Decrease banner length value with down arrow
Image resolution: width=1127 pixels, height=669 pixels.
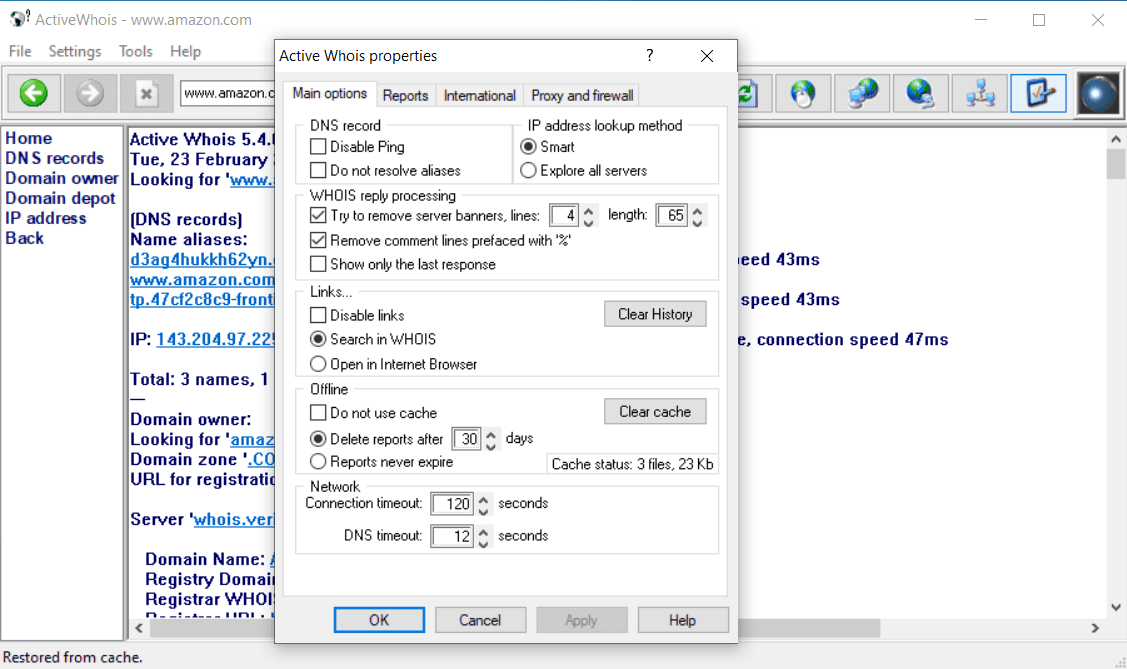(x=697, y=222)
